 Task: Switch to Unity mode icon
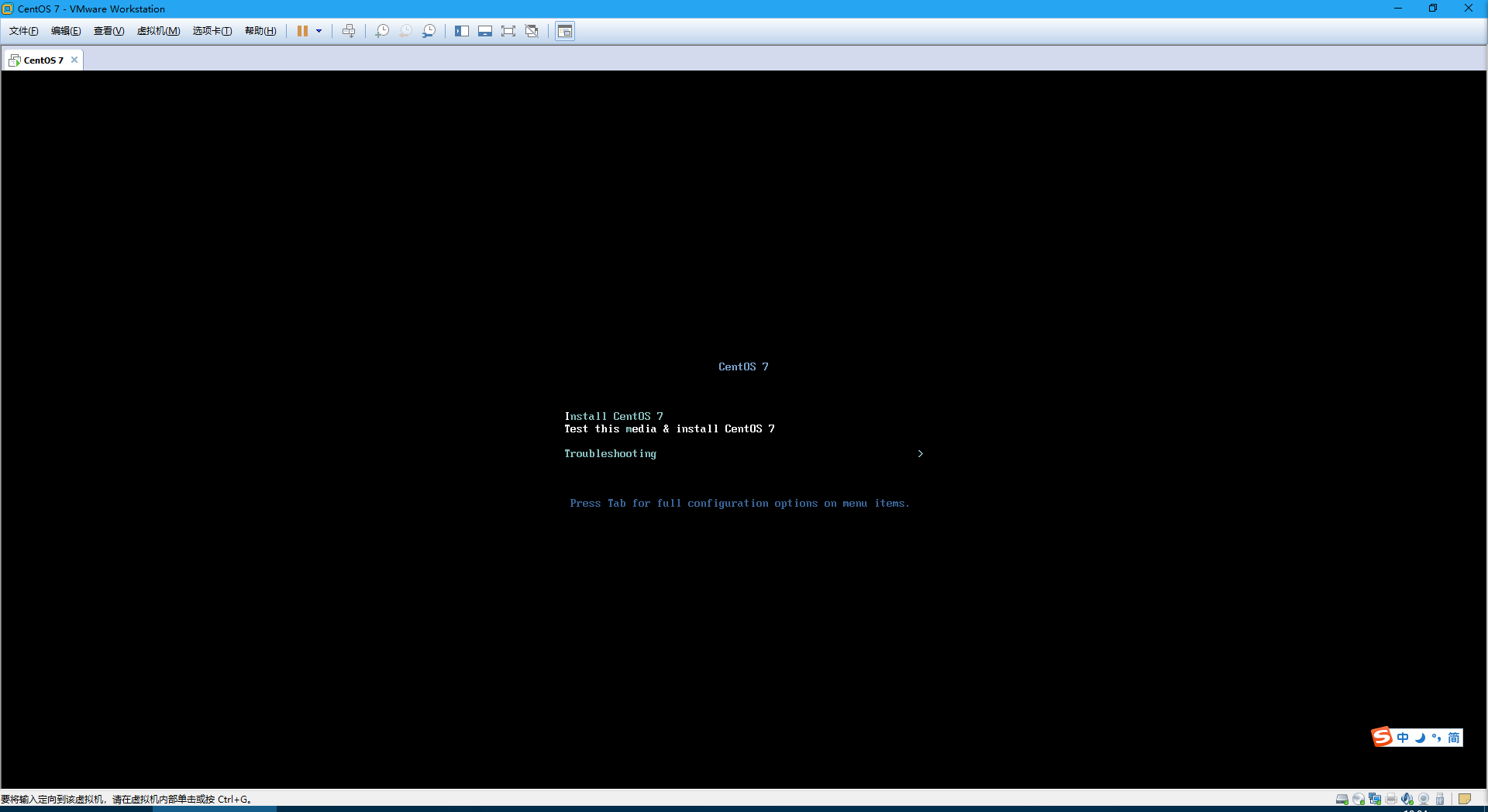pos(532,31)
